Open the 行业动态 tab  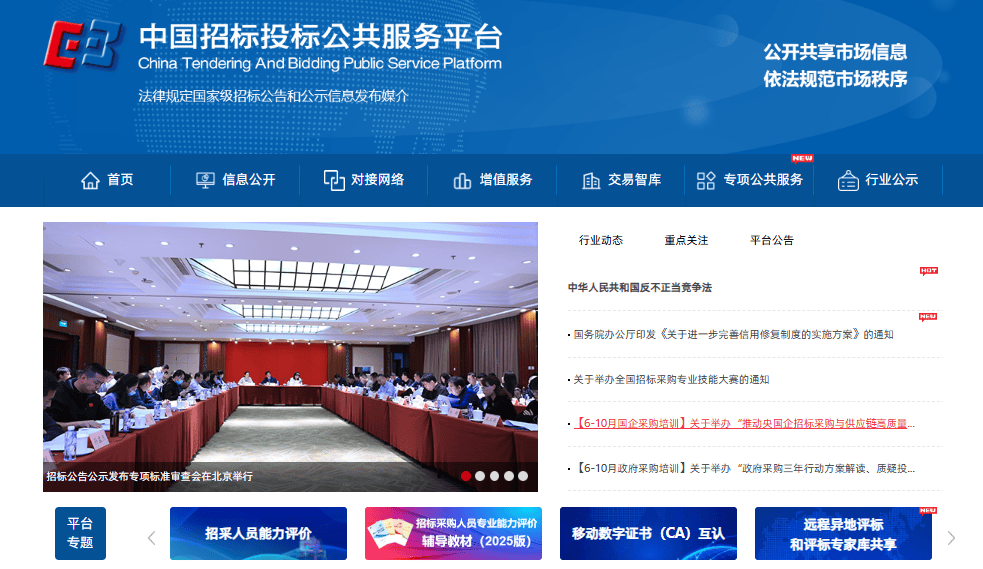tap(600, 240)
